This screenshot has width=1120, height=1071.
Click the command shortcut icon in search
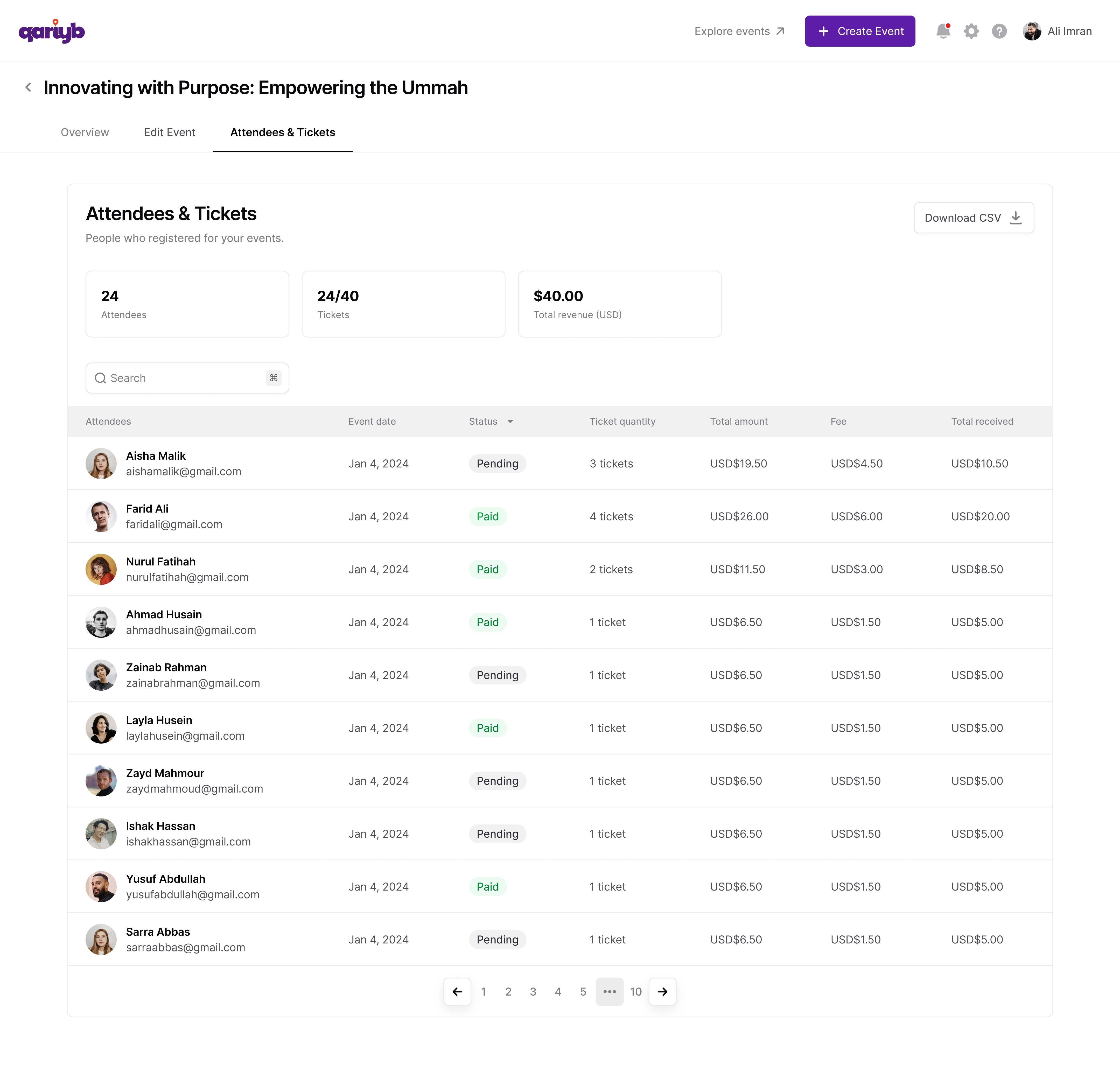pos(274,378)
